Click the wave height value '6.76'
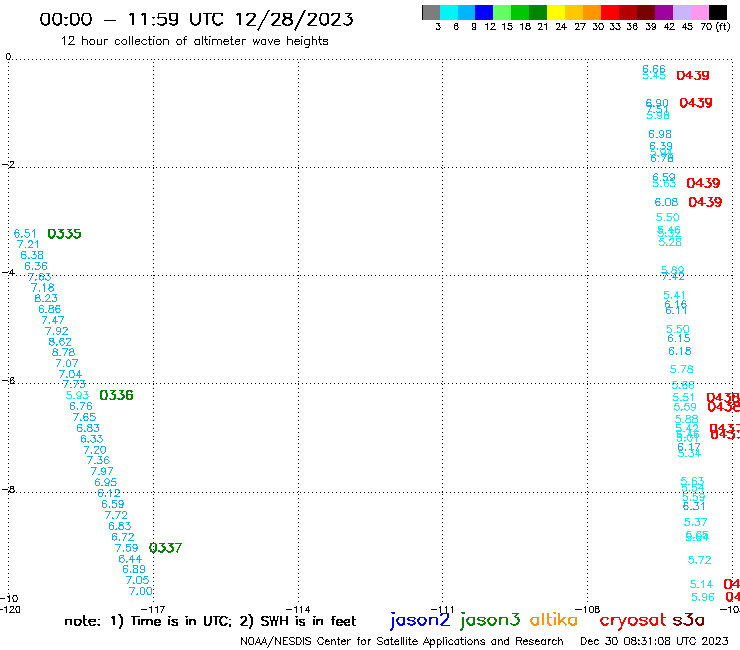This screenshot has height=650, width=740. pyautogui.click(x=81, y=406)
